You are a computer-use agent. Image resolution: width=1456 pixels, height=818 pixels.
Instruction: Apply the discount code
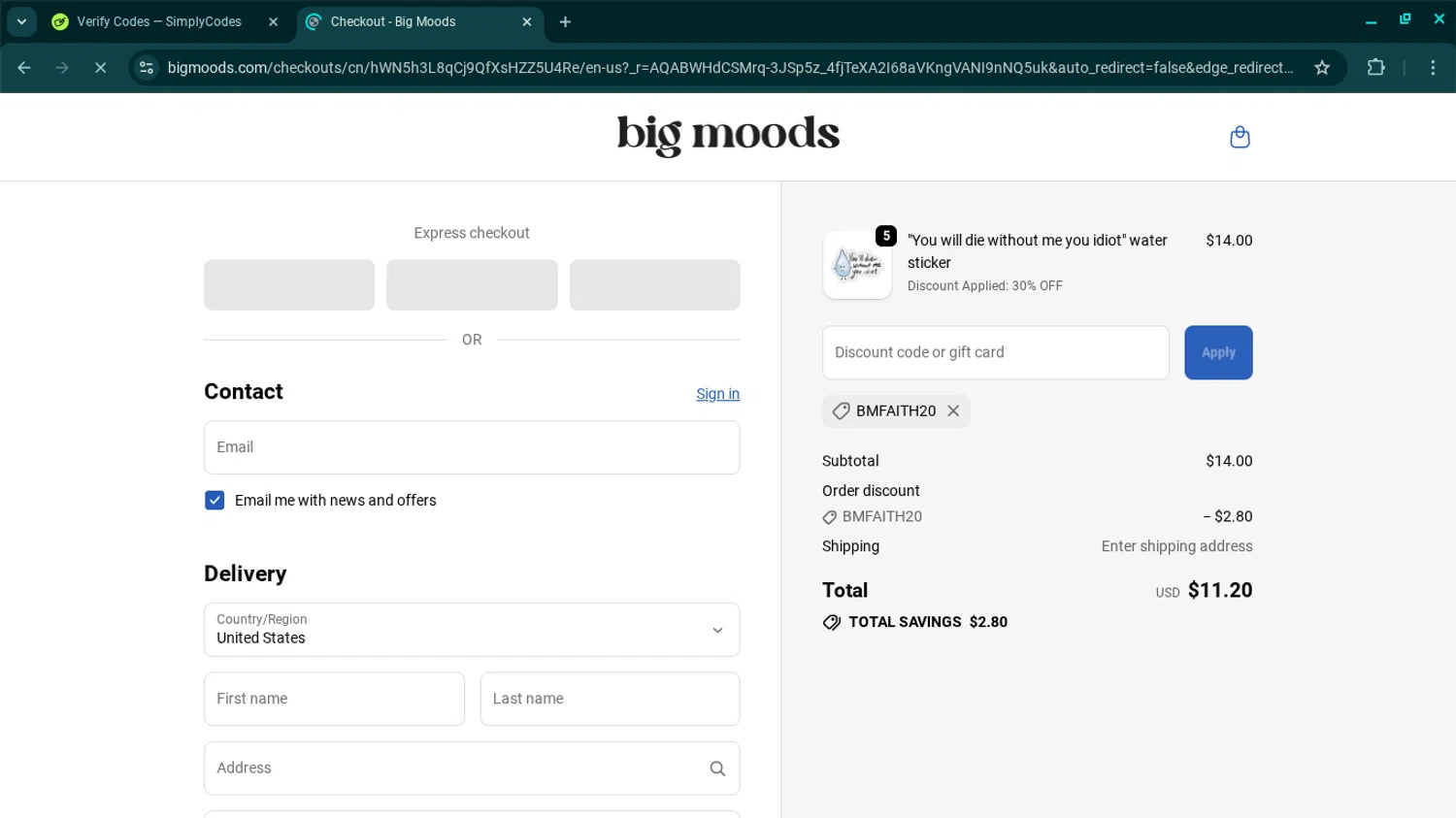1218,352
